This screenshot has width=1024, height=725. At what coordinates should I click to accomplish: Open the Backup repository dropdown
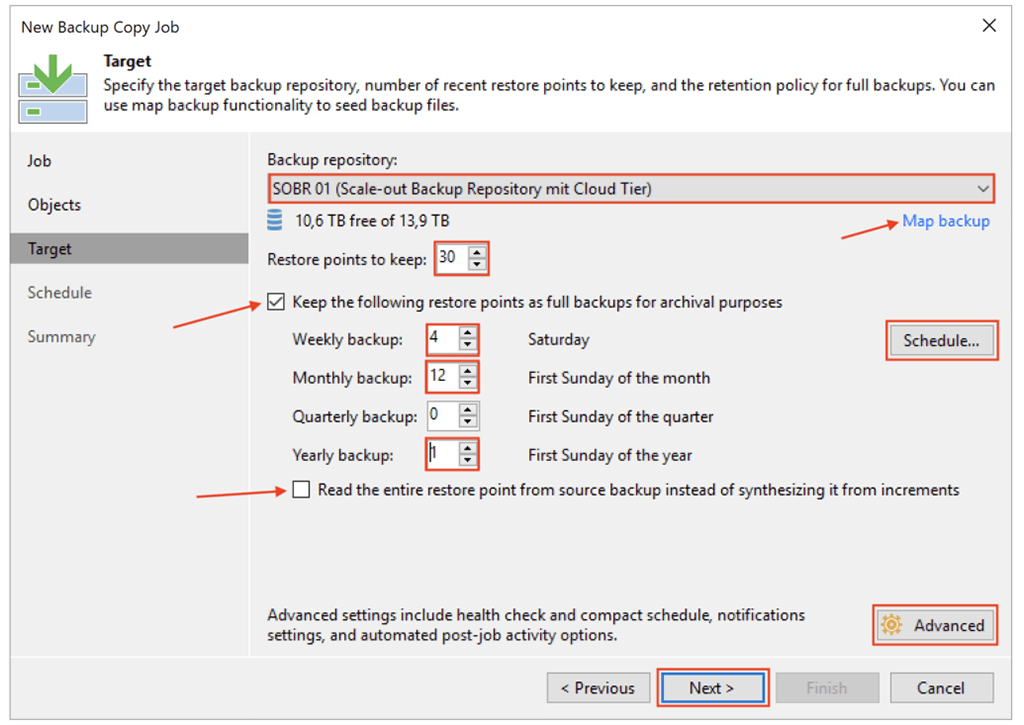(631, 189)
